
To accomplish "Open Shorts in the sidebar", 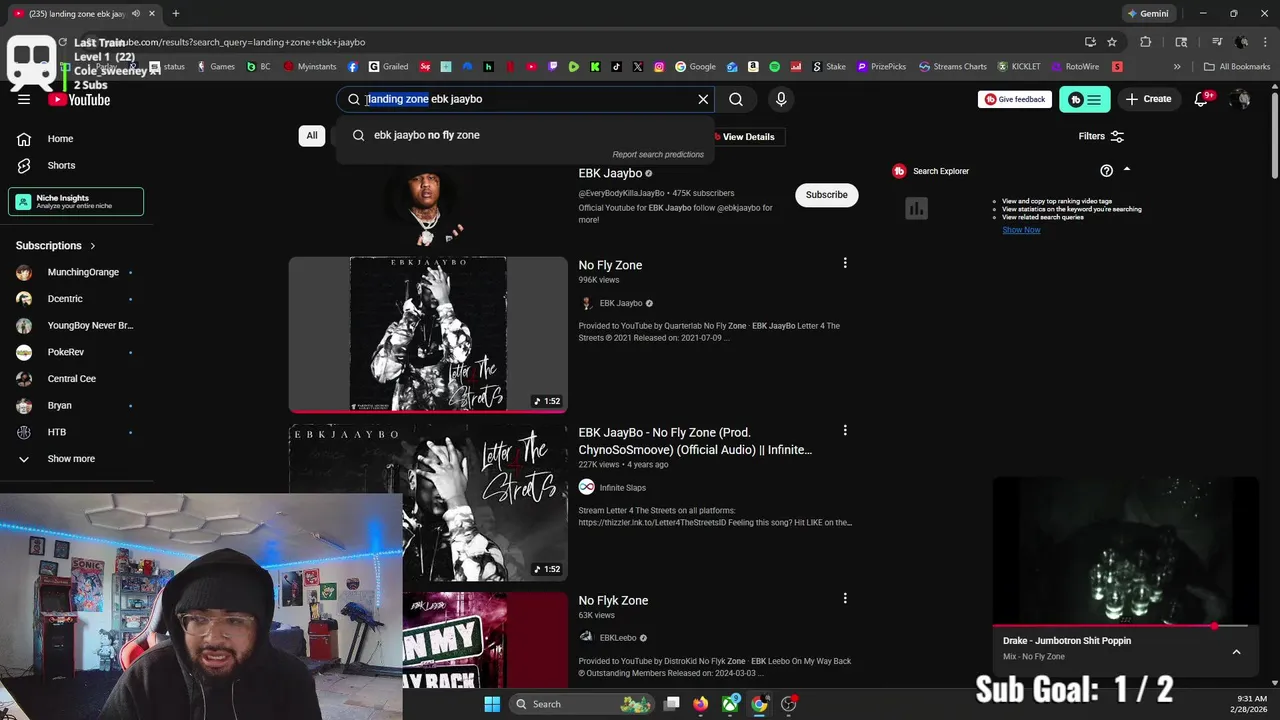I will [x=76, y=165].
